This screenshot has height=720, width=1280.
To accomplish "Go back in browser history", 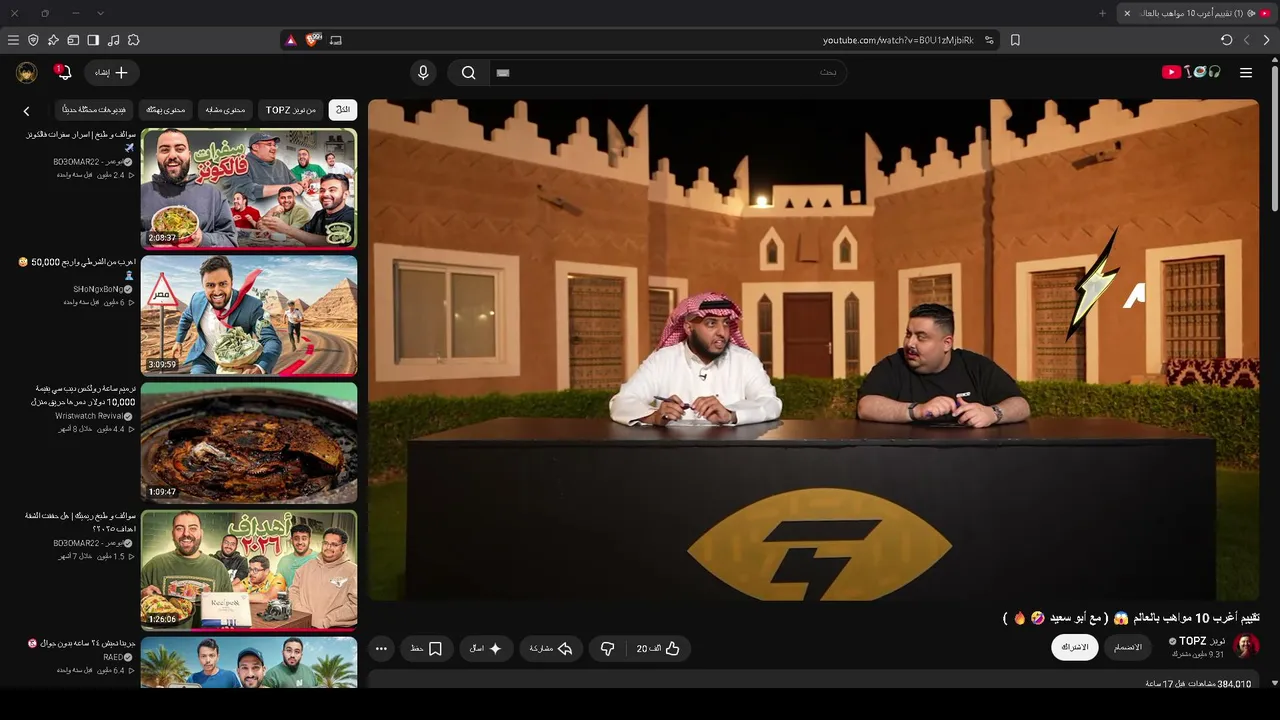I will 1266,40.
